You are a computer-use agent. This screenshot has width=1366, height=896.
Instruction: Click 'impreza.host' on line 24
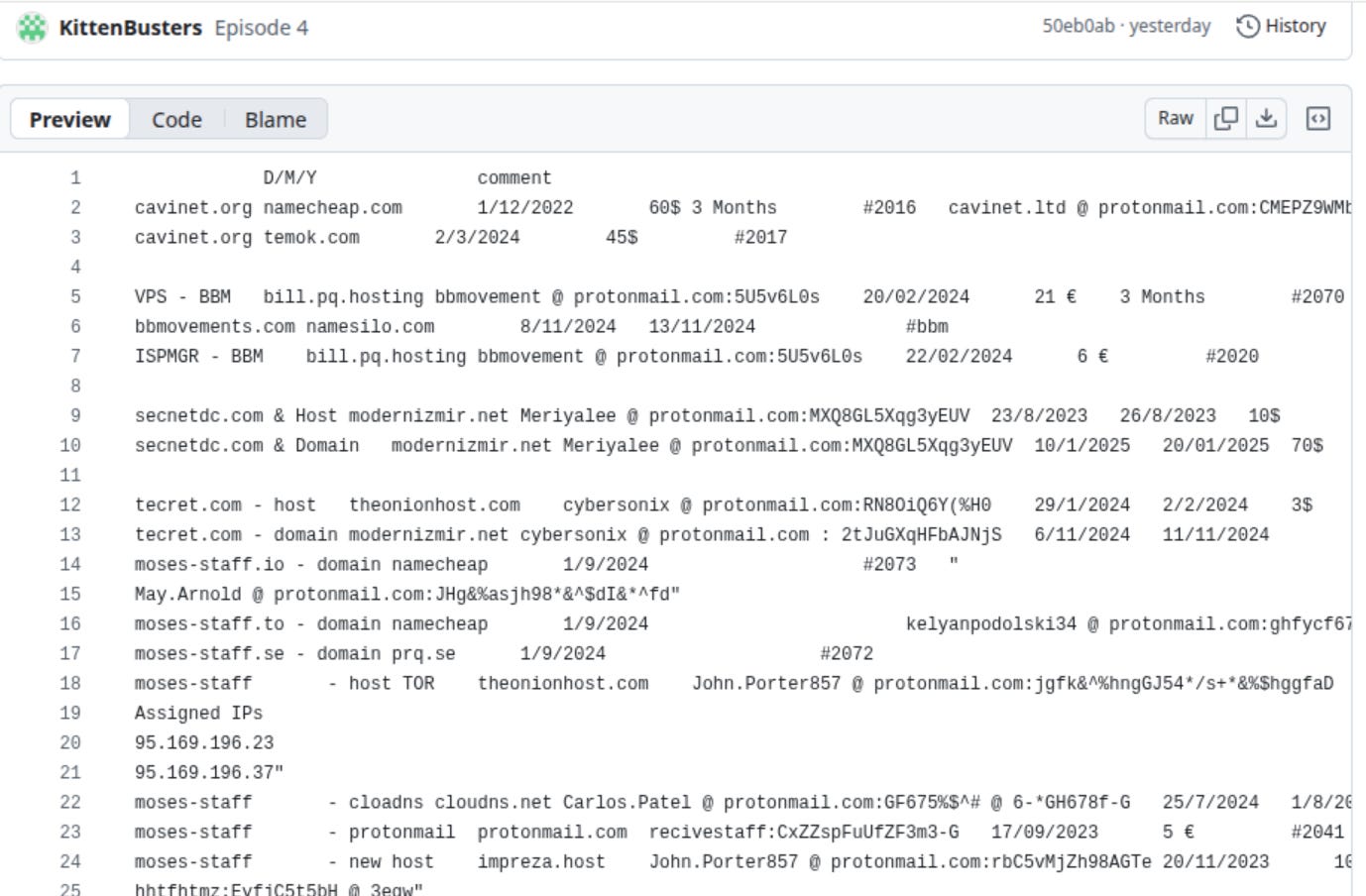point(541,862)
